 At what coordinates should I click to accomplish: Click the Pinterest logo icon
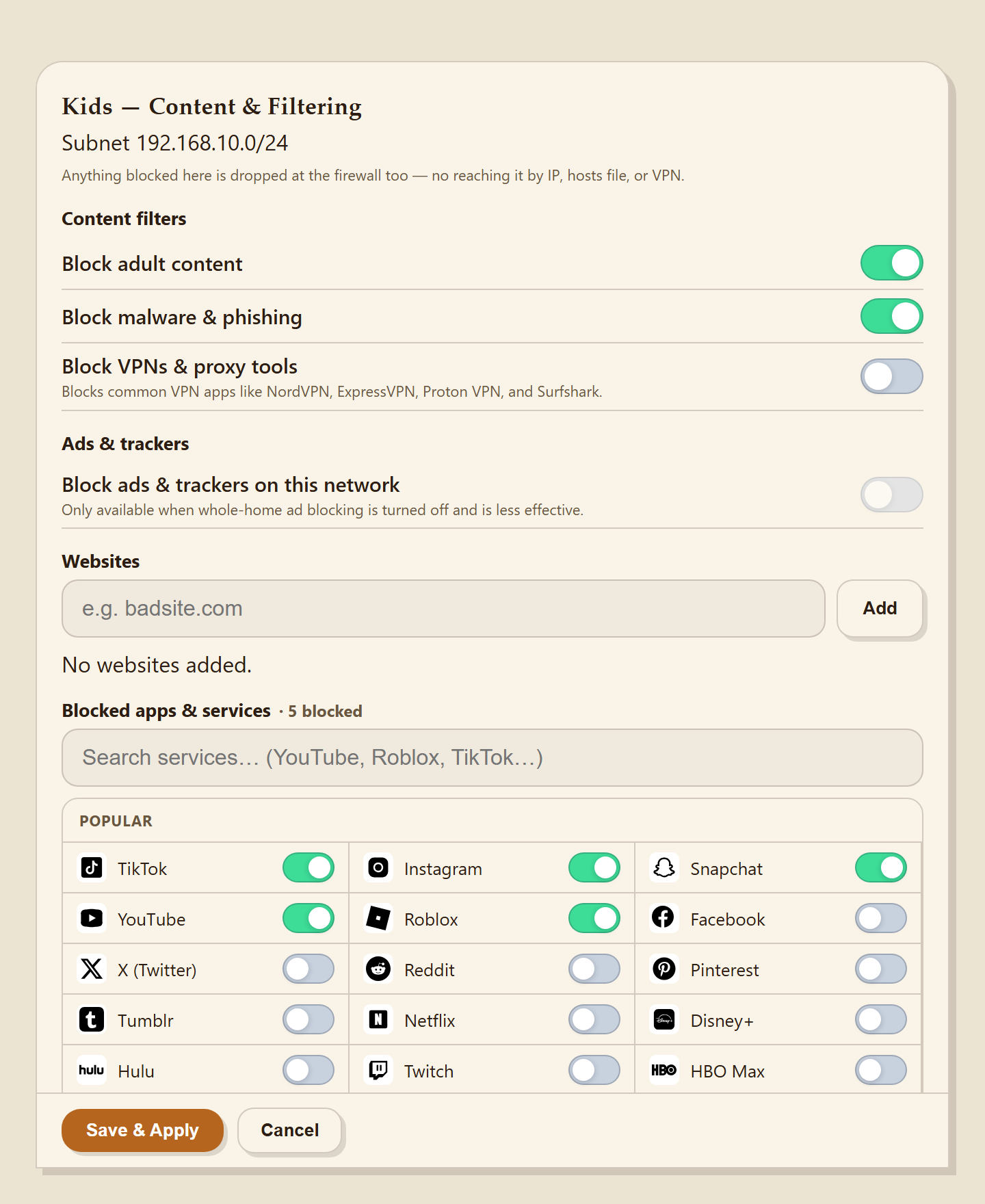664,969
